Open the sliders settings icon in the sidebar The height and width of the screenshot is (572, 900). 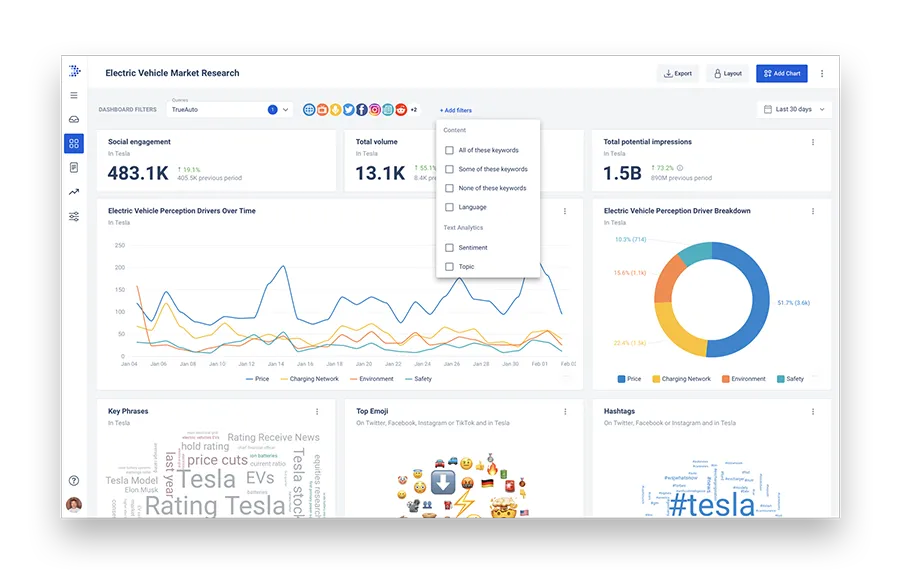point(74,216)
